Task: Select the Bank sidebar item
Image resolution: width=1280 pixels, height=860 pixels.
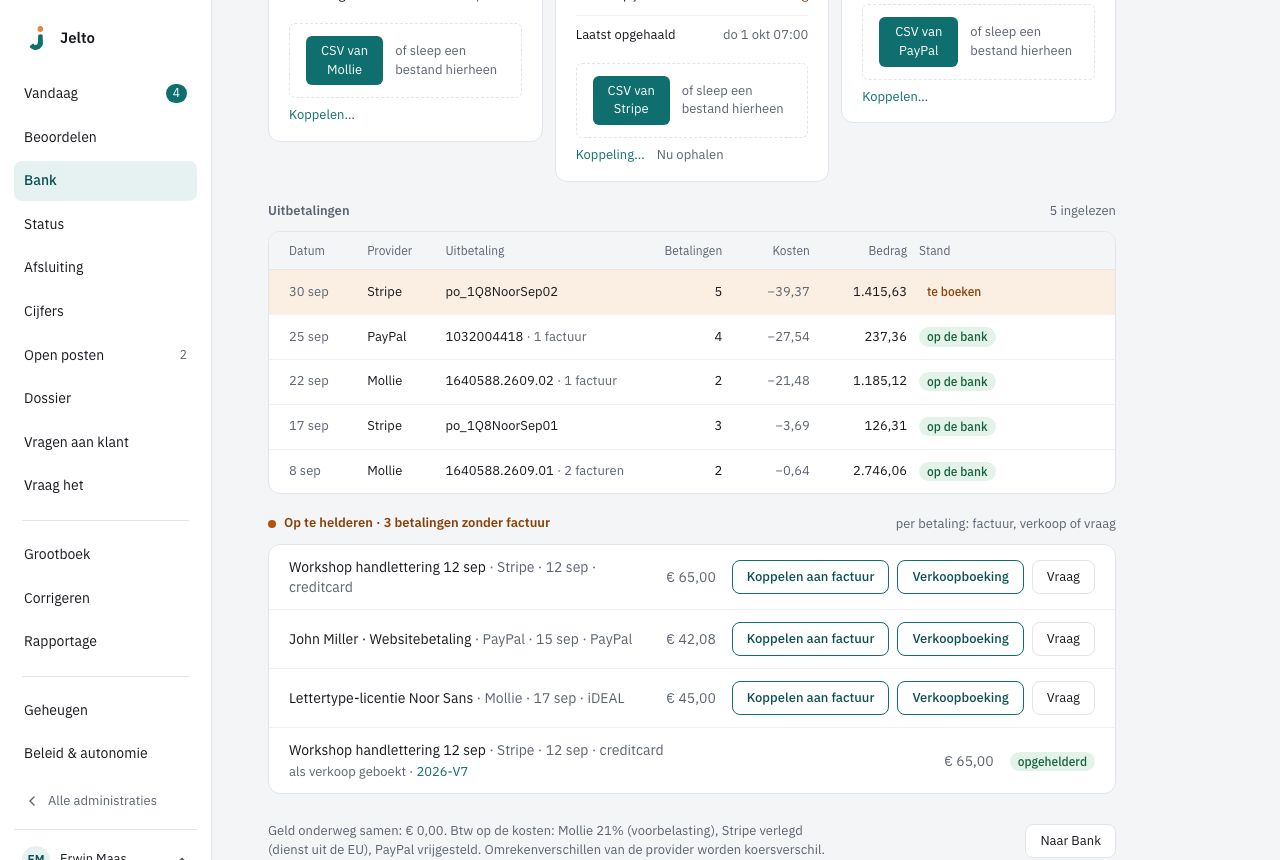Action: pyautogui.click(x=105, y=181)
